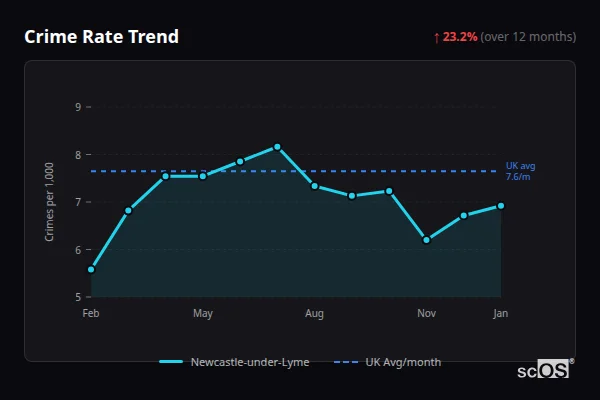Screen dimensions: 600x400
Task: Click the y-axis value 6
Action: click(78, 250)
